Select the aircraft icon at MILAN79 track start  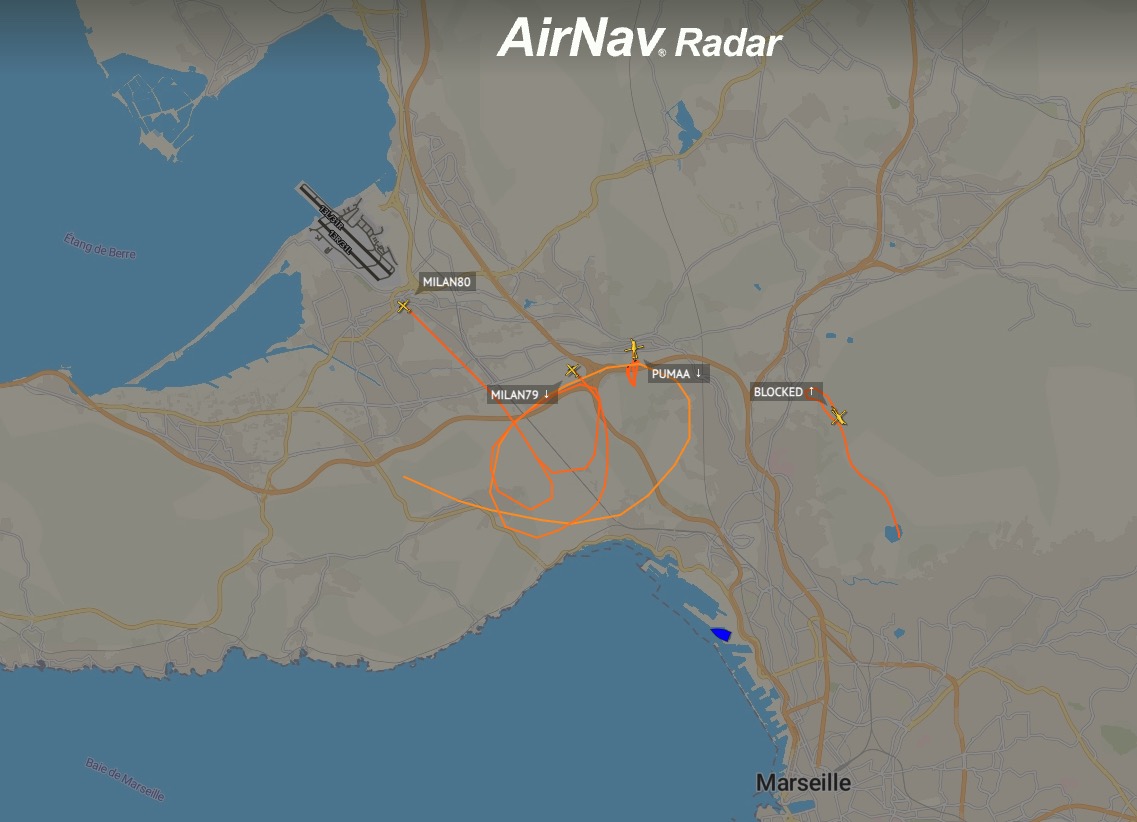tap(572, 371)
